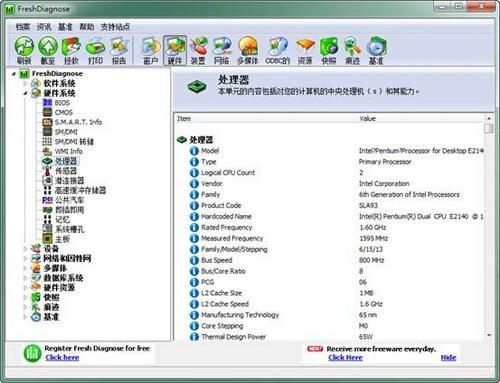Open the 支持站点 support site menu
Screen dimensions: 500x383
coord(115,27)
